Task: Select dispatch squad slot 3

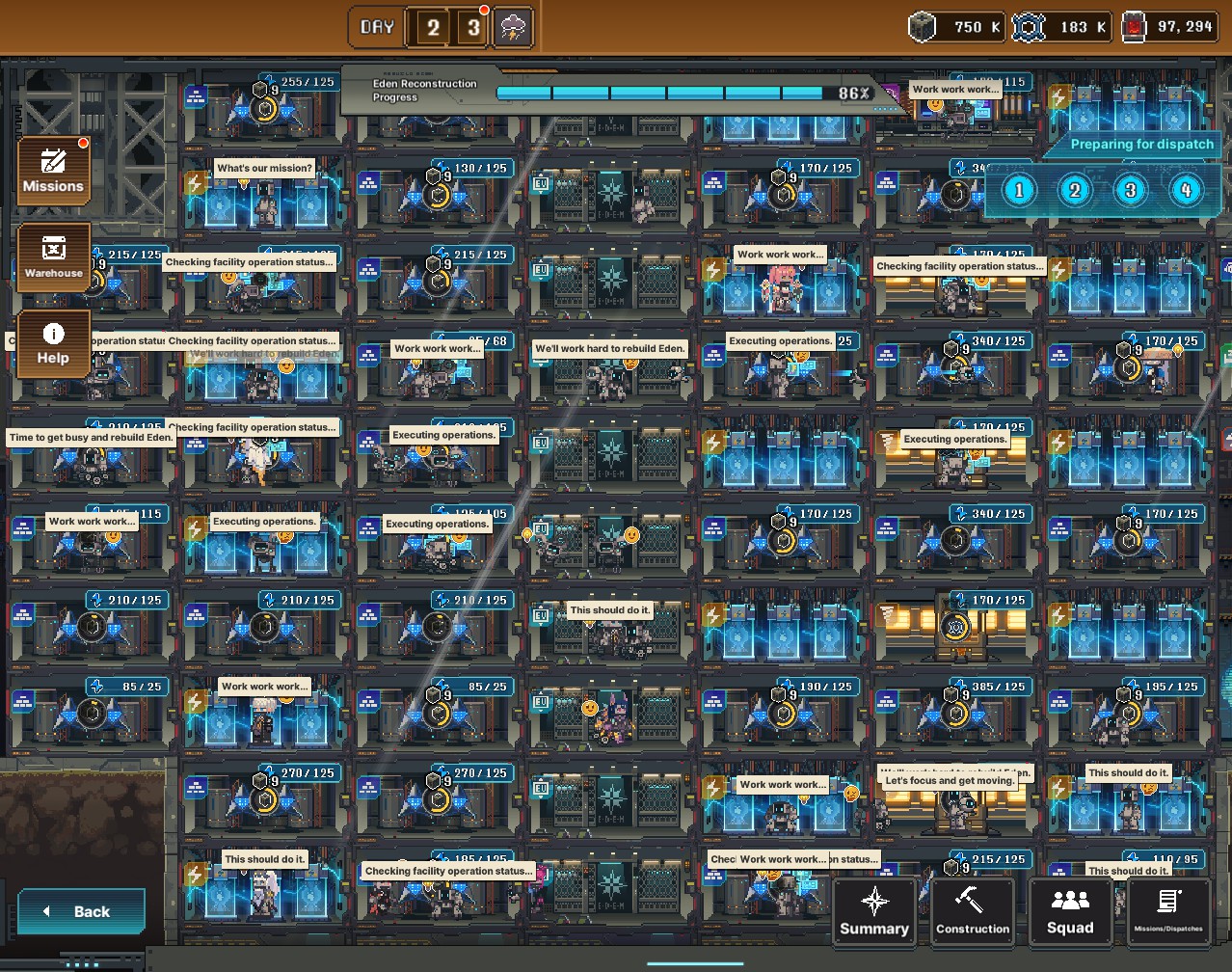Action: [1131, 190]
